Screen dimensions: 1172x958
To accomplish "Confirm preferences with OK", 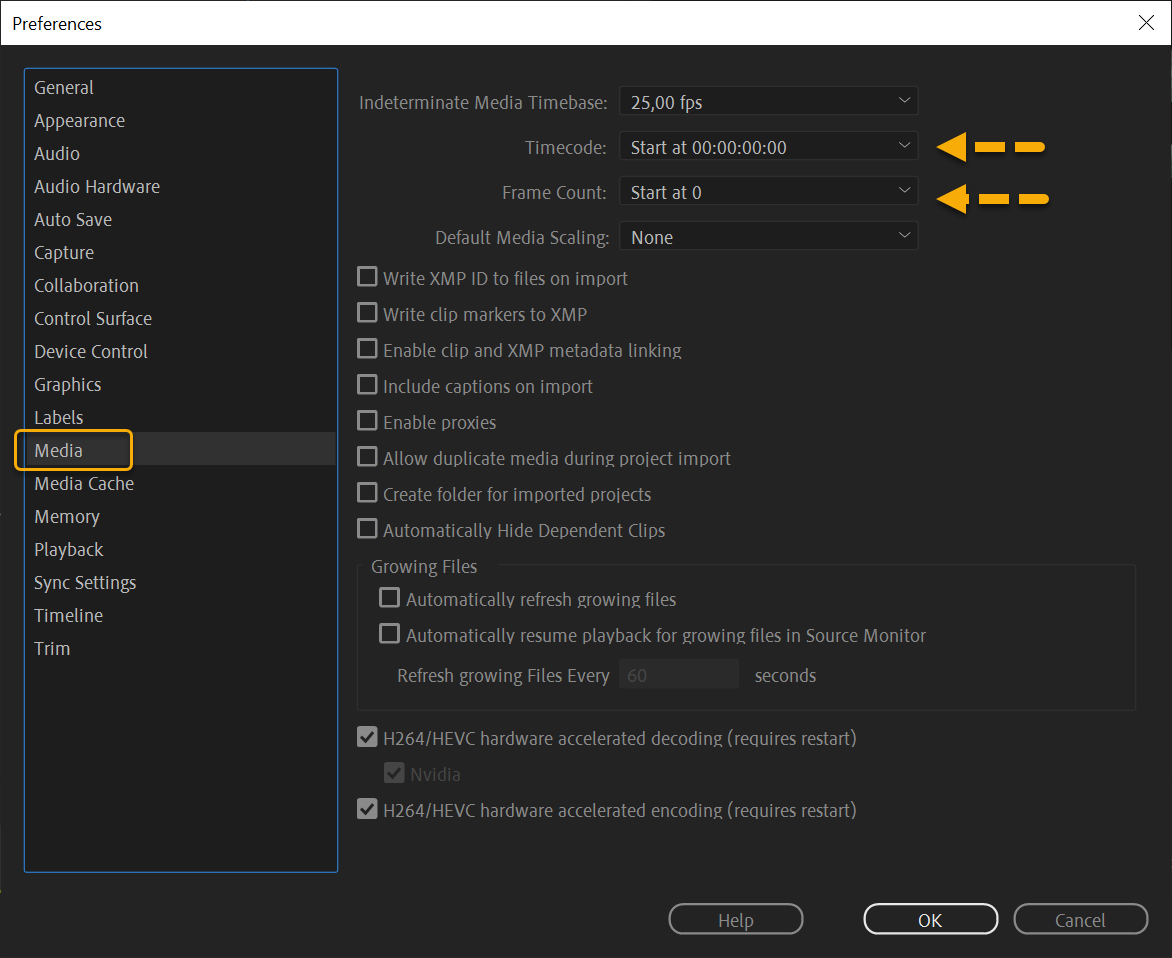I will pyautogui.click(x=930, y=919).
